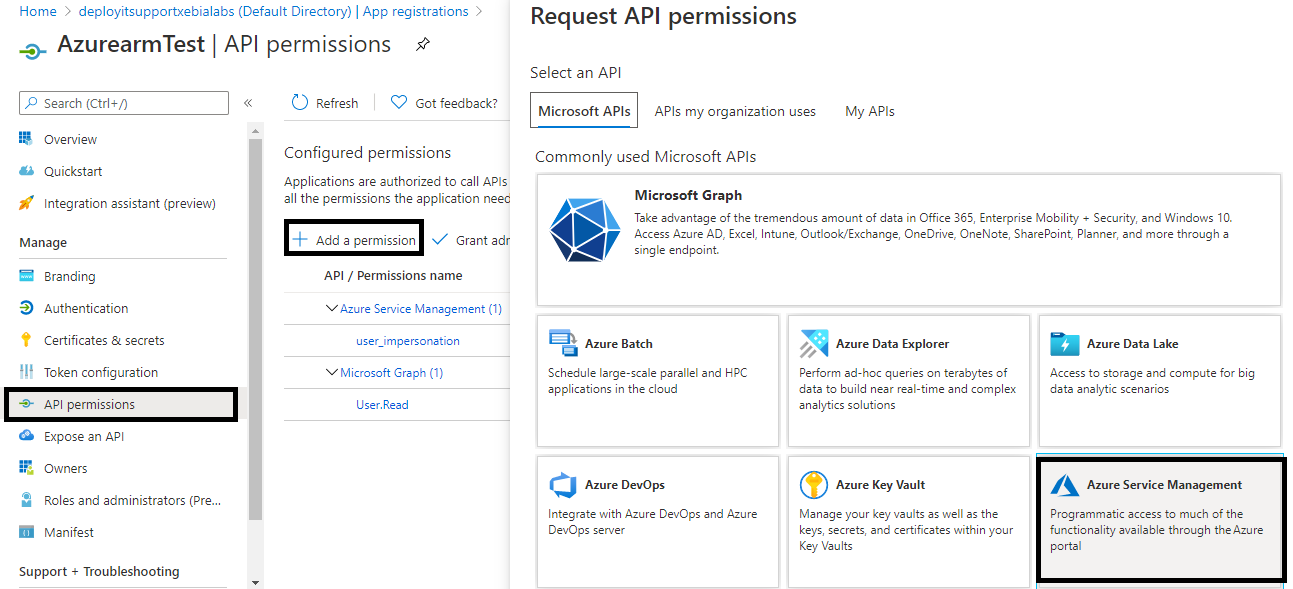The width and height of the screenshot is (1293, 589).
Task: Click the sidebar vertical scrollbar
Action: point(255,330)
